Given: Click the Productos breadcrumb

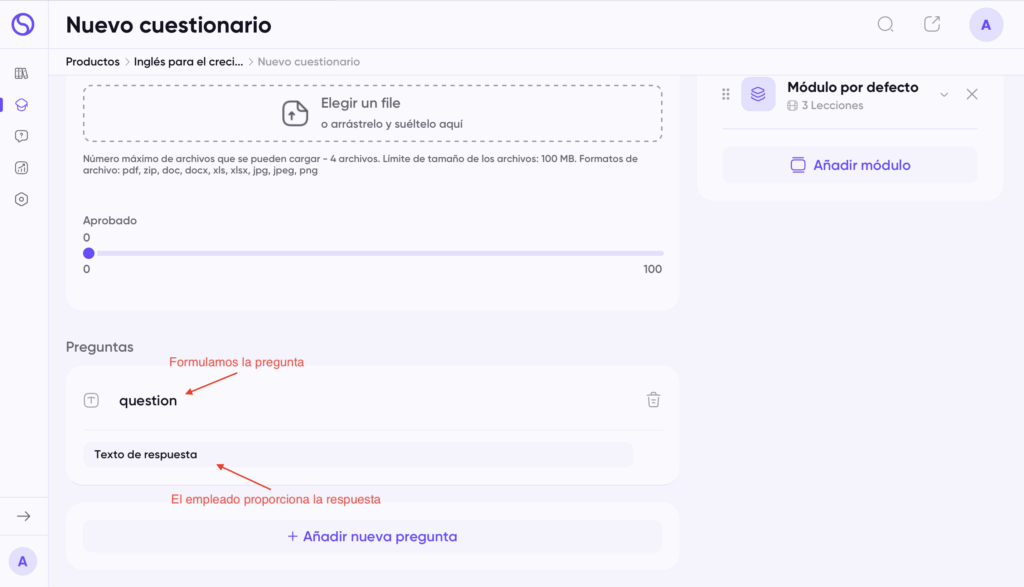Looking at the screenshot, I should pos(92,62).
